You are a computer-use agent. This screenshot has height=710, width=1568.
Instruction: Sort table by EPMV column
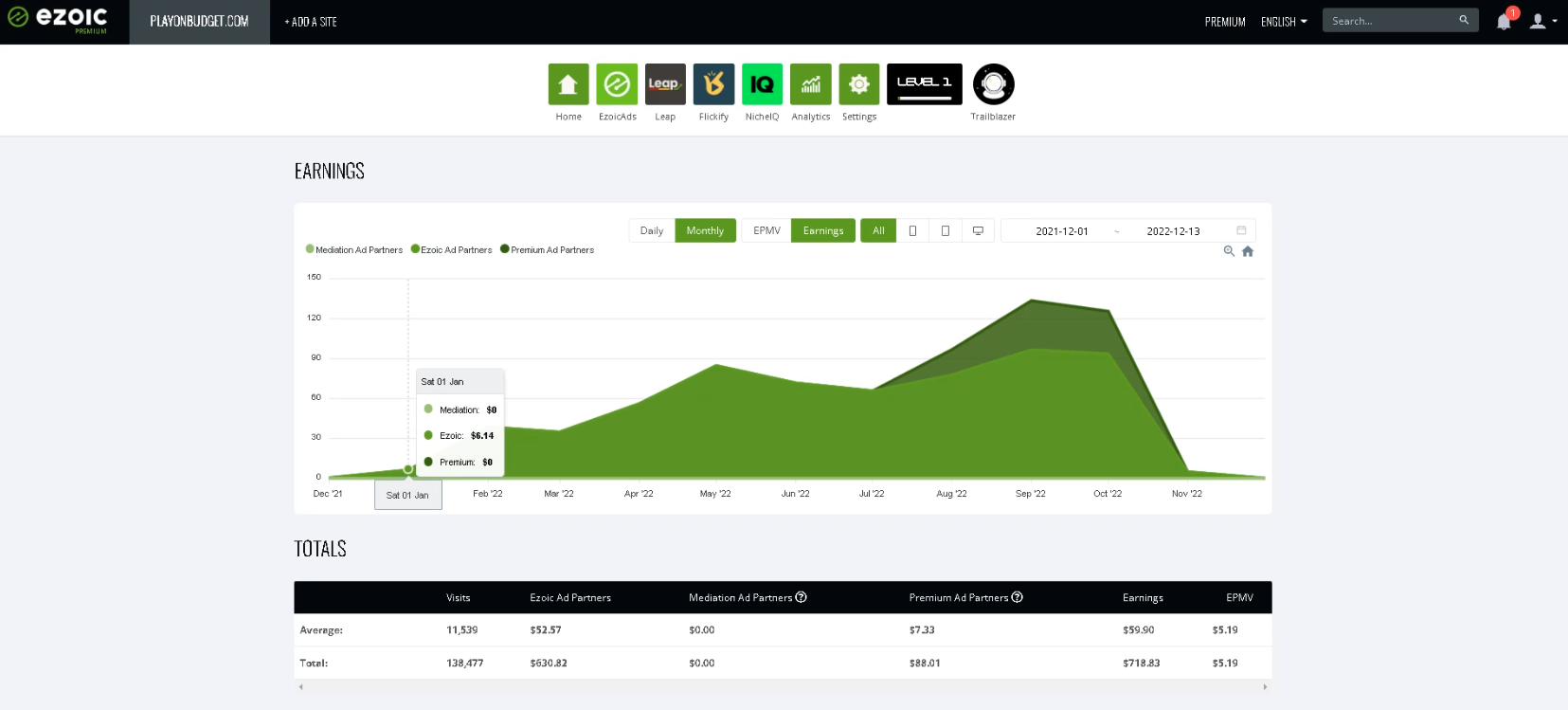1239,597
